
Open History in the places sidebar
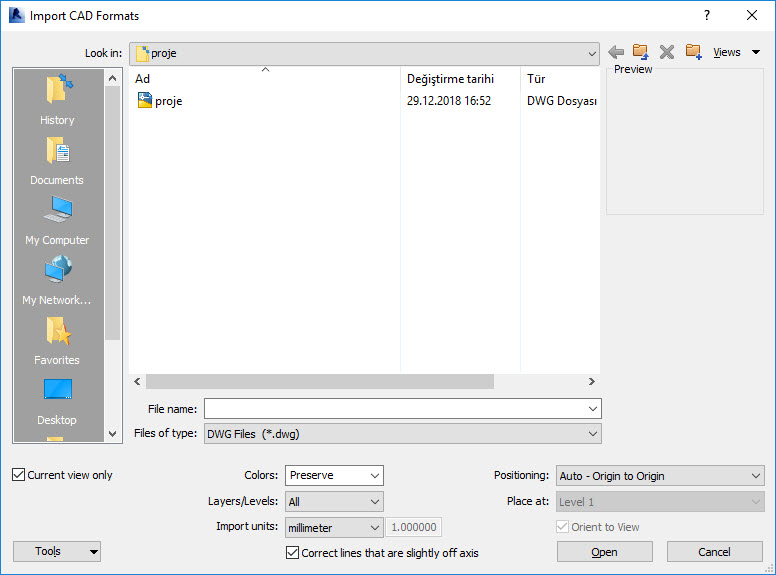[57, 100]
